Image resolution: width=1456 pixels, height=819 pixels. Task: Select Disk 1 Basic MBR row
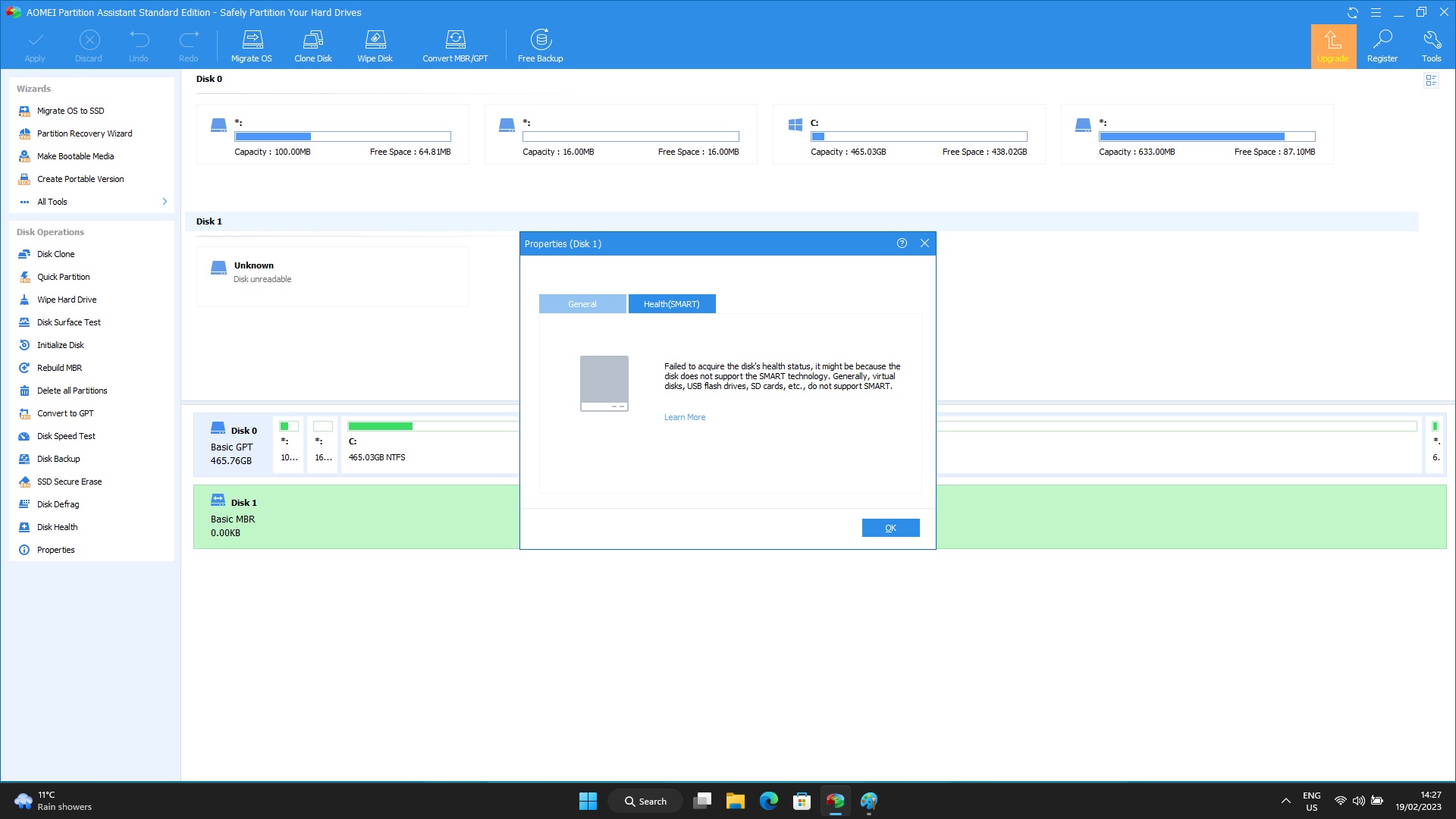(x=356, y=517)
